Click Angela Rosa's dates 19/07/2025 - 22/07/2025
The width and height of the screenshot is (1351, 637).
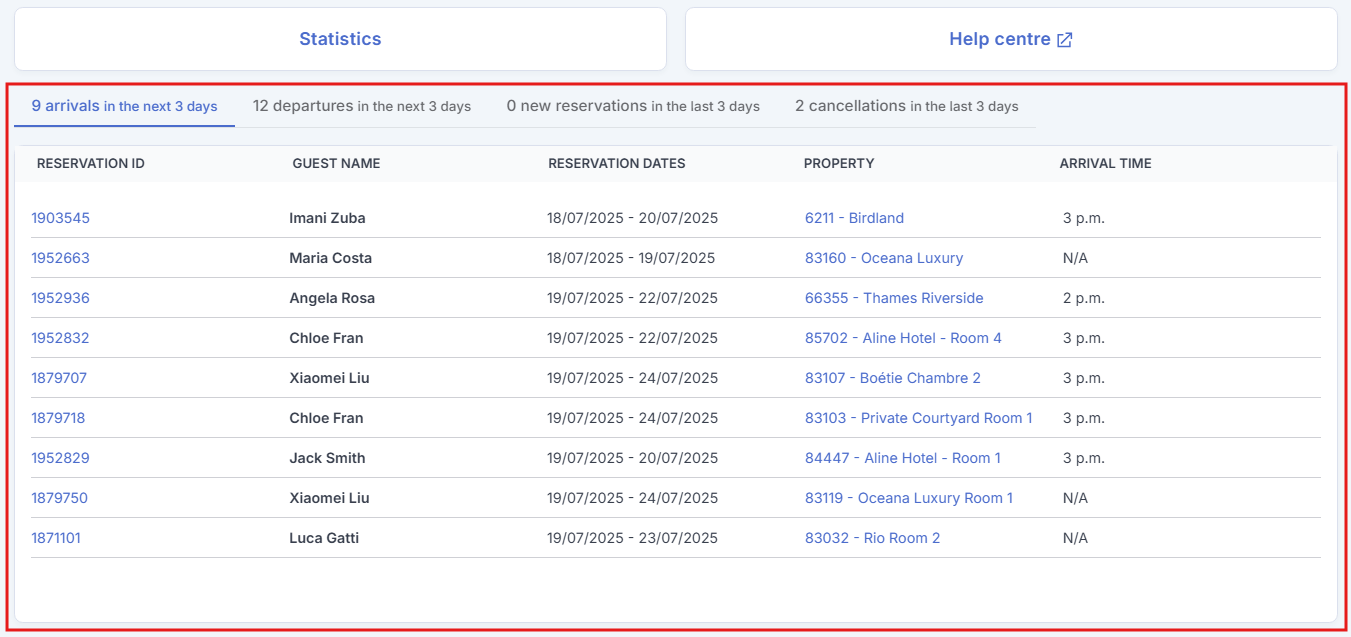(x=632, y=298)
